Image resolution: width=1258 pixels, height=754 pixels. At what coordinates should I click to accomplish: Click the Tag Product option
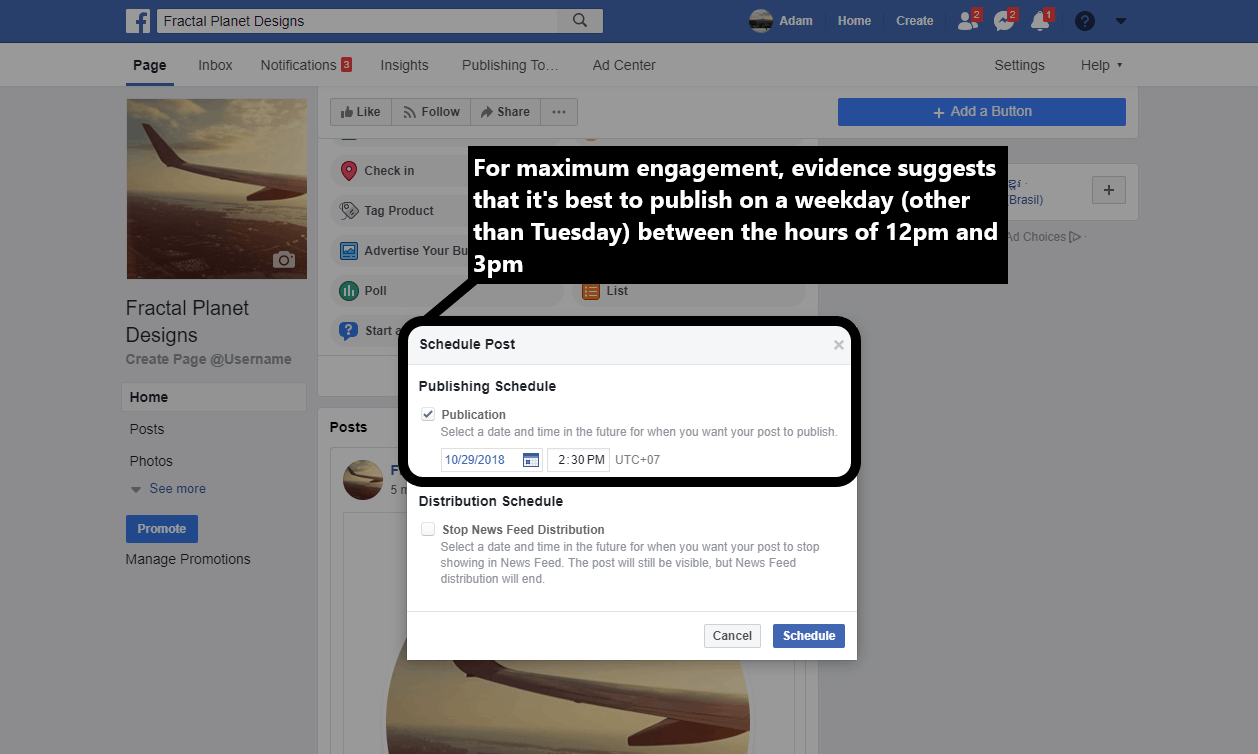tap(399, 211)
